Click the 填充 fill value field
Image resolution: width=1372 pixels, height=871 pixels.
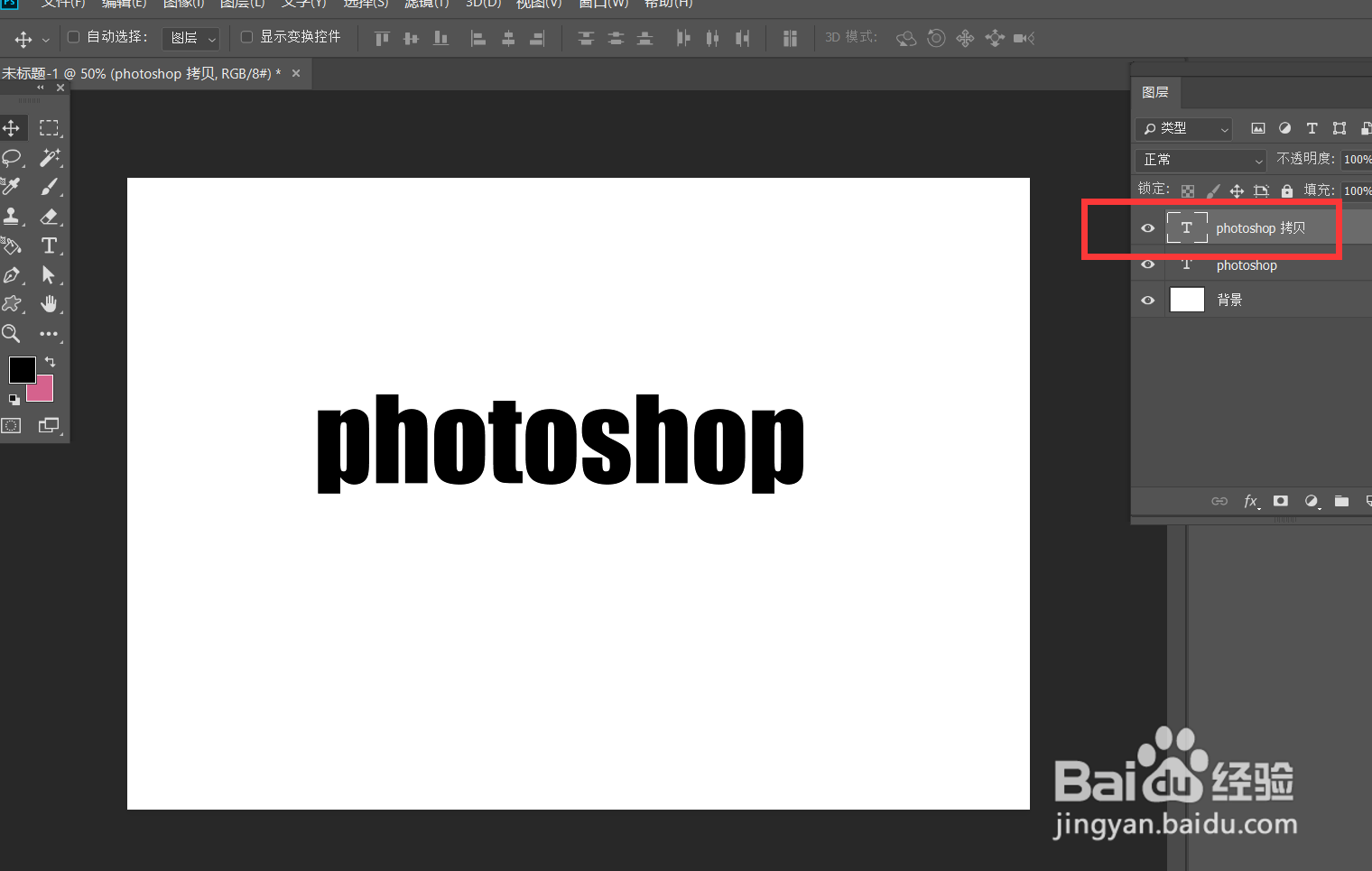(1357, 190)
